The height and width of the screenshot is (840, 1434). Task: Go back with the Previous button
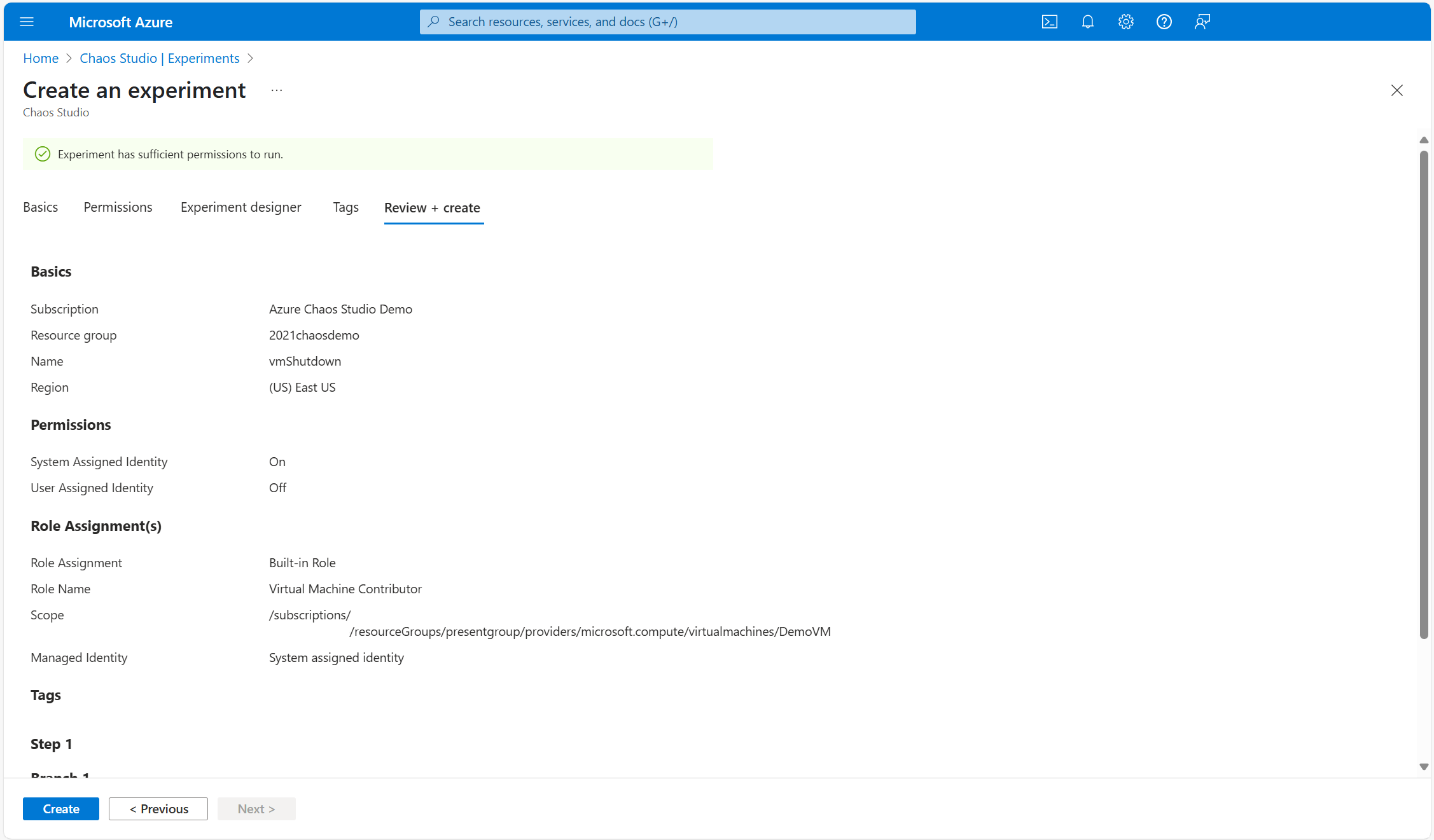[158, 809]
